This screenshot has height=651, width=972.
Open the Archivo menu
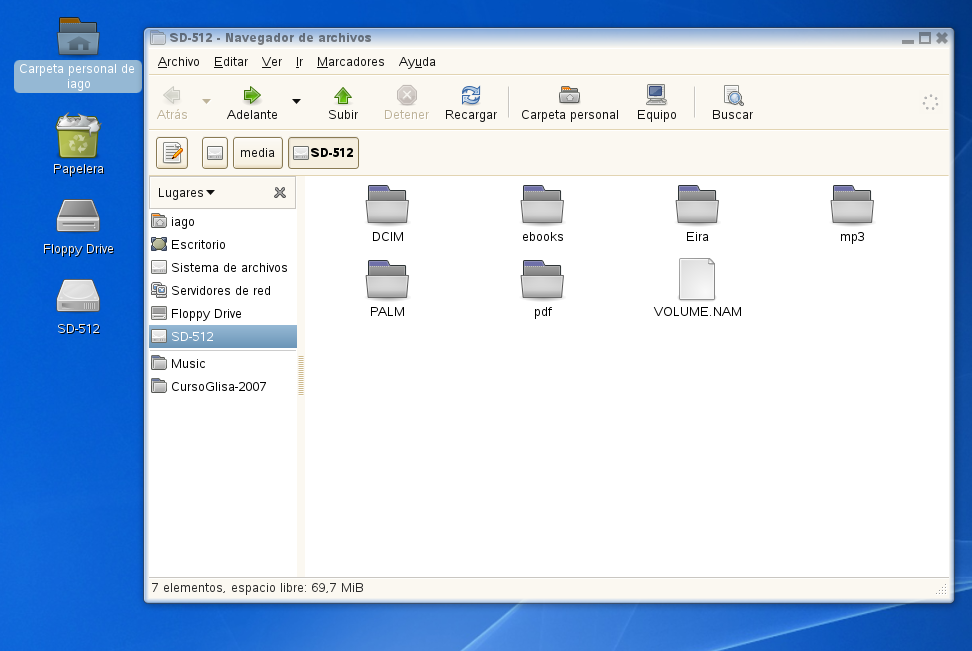(178, 62)
